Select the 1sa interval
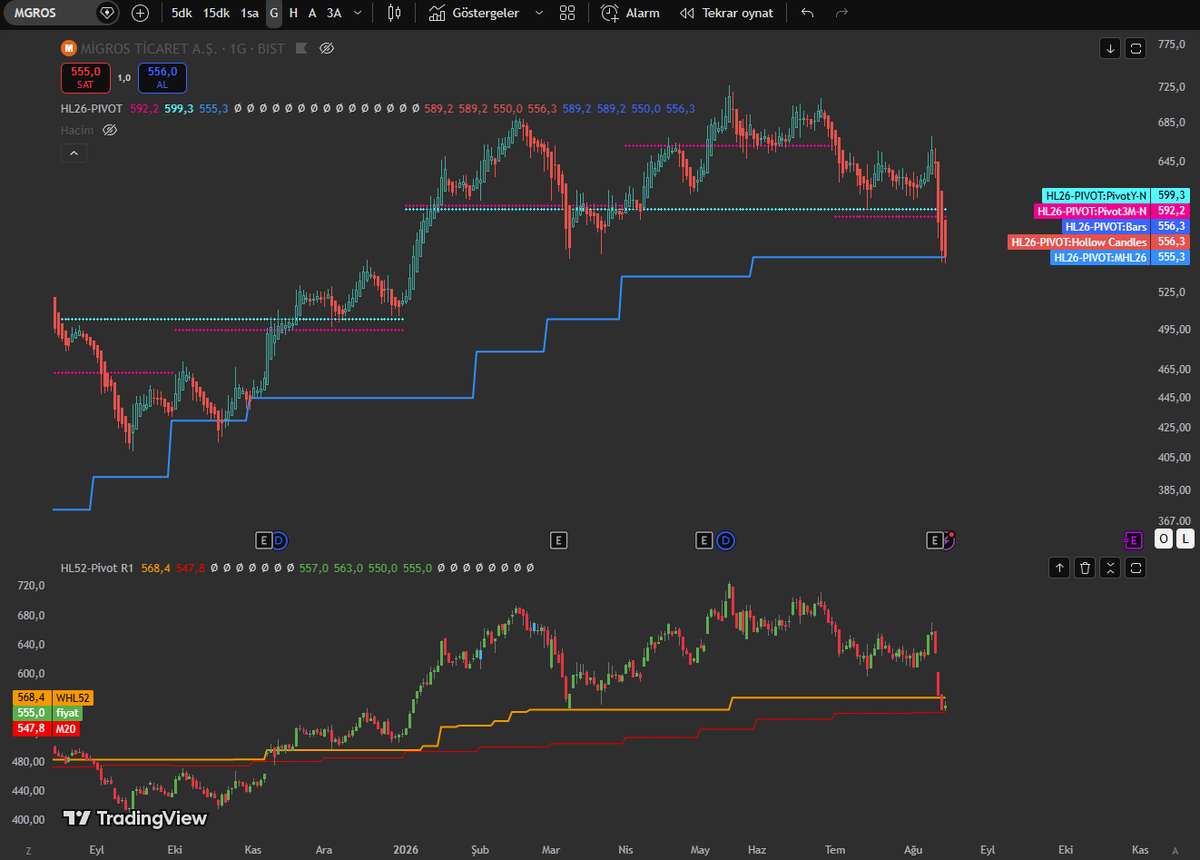 (249, 13)
